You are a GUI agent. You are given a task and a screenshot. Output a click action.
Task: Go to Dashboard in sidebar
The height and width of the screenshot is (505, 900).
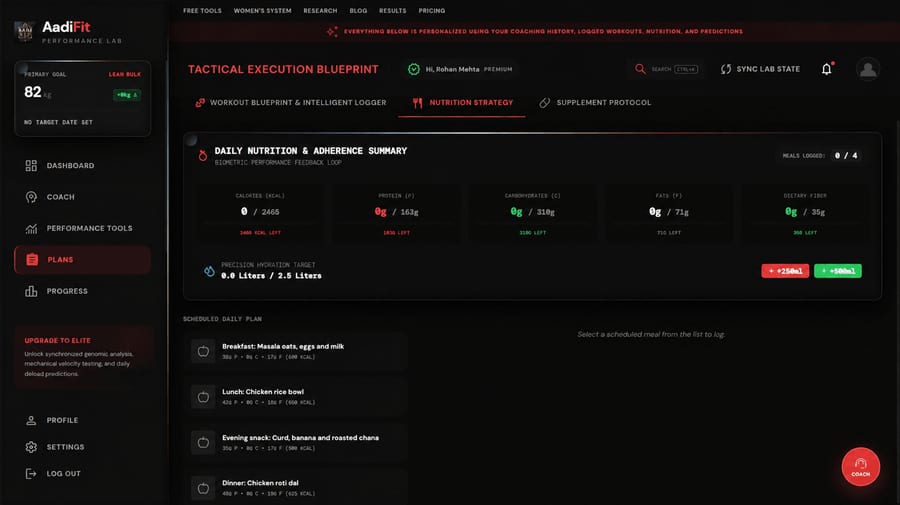click(71, 166)
